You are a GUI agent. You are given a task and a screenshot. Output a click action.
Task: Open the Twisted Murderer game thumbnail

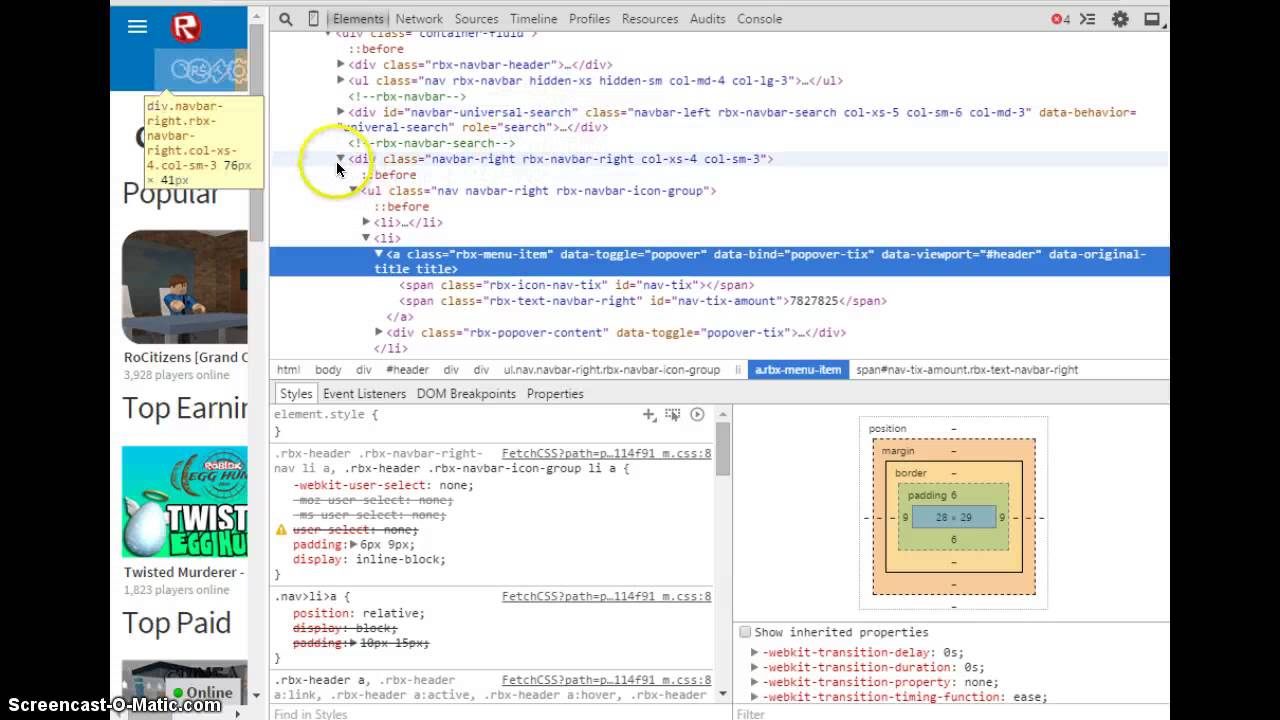[x=185, y=502]
